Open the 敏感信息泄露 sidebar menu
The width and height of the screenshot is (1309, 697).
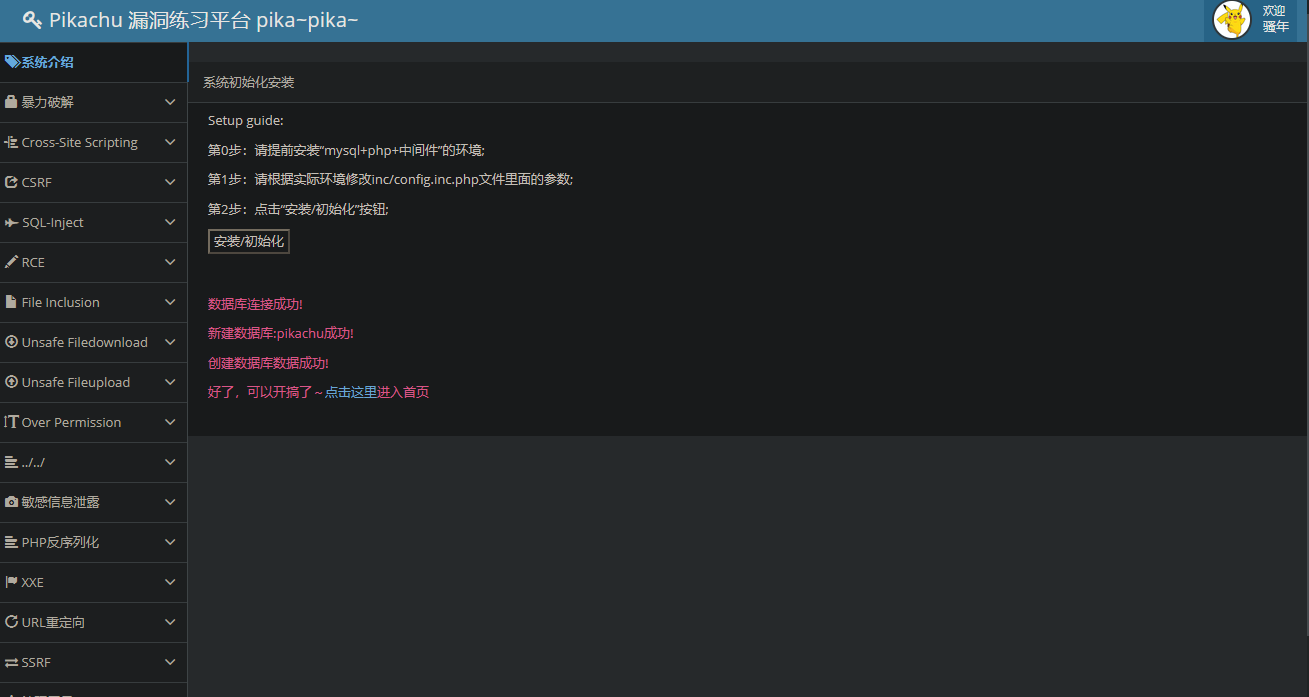tap(93, 502)
